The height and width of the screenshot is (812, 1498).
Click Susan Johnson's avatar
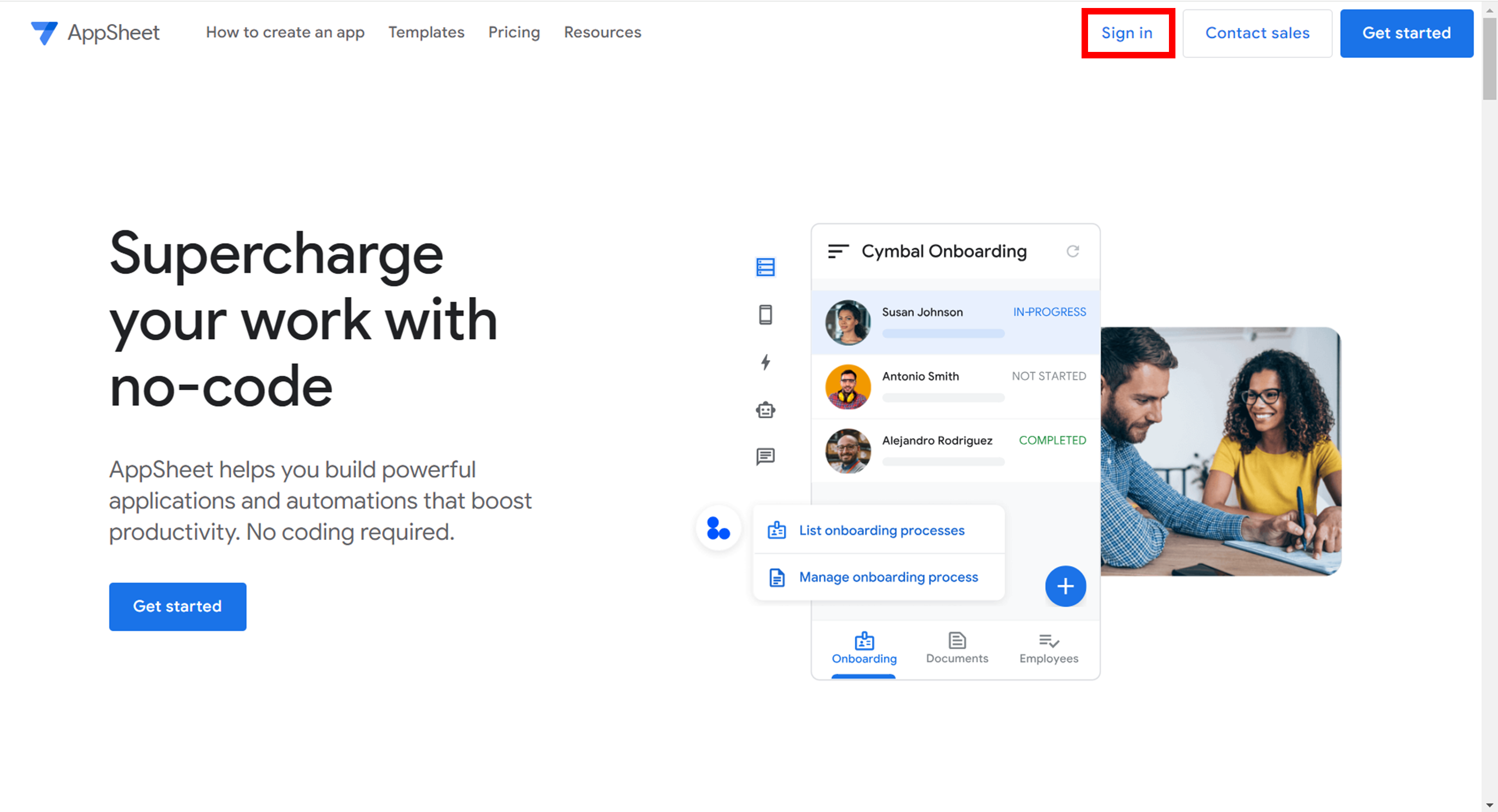coord(848,322)
